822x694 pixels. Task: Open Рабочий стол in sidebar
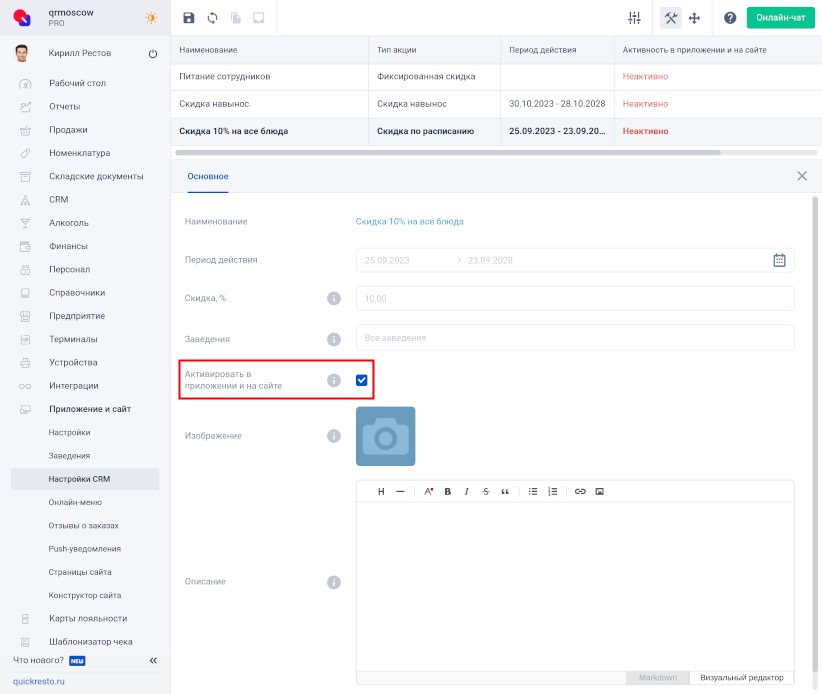pyautogui.click(x=78, y=83)
